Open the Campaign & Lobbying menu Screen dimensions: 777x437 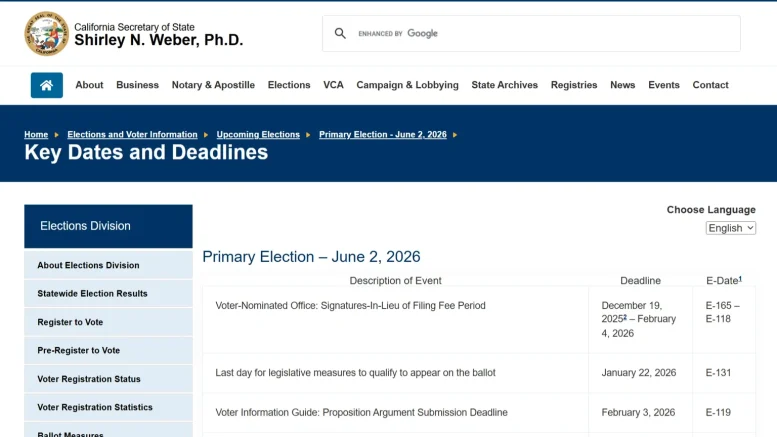click(x=407, y=85)
